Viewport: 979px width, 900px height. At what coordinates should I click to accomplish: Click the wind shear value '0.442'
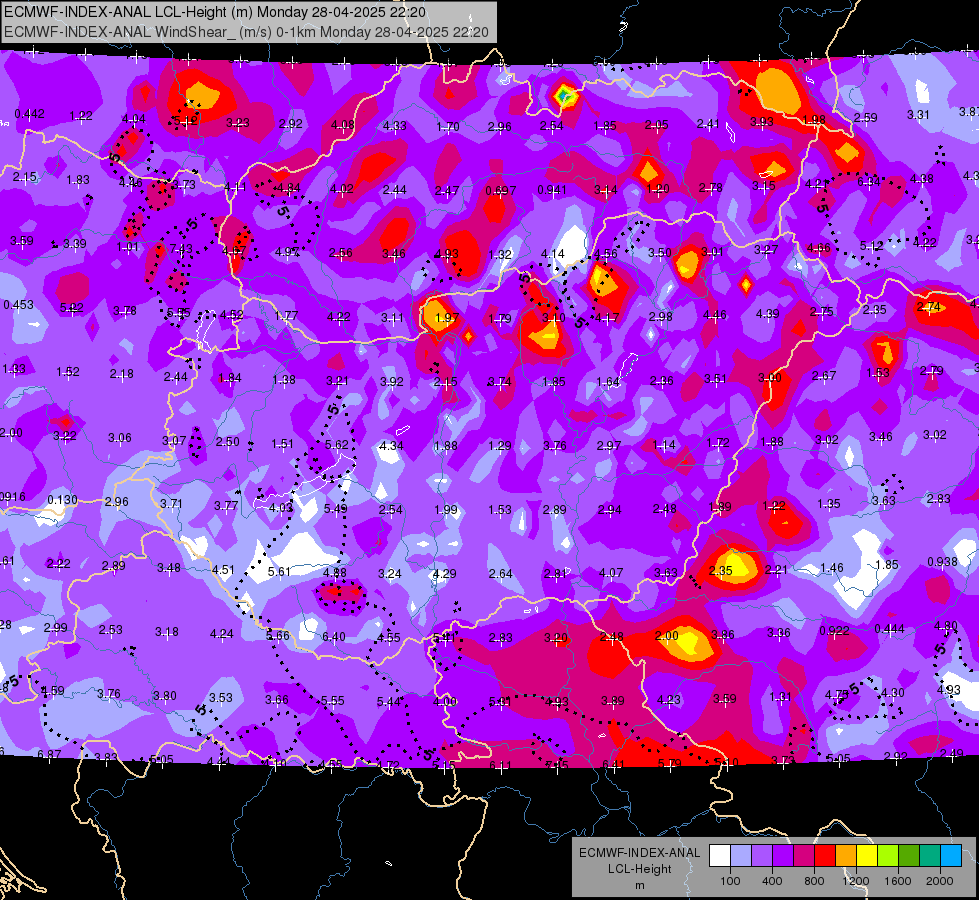[29, 114]
